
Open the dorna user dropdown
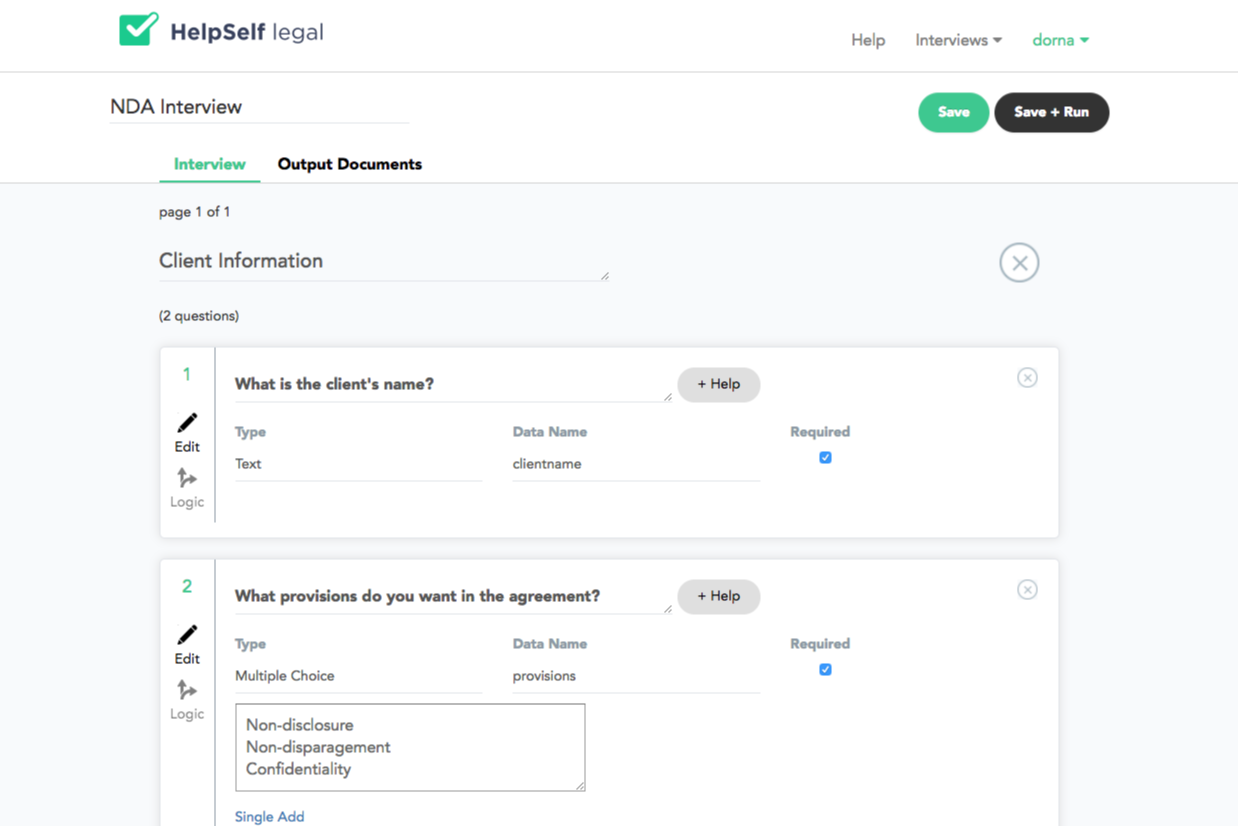pos(1060,40)
